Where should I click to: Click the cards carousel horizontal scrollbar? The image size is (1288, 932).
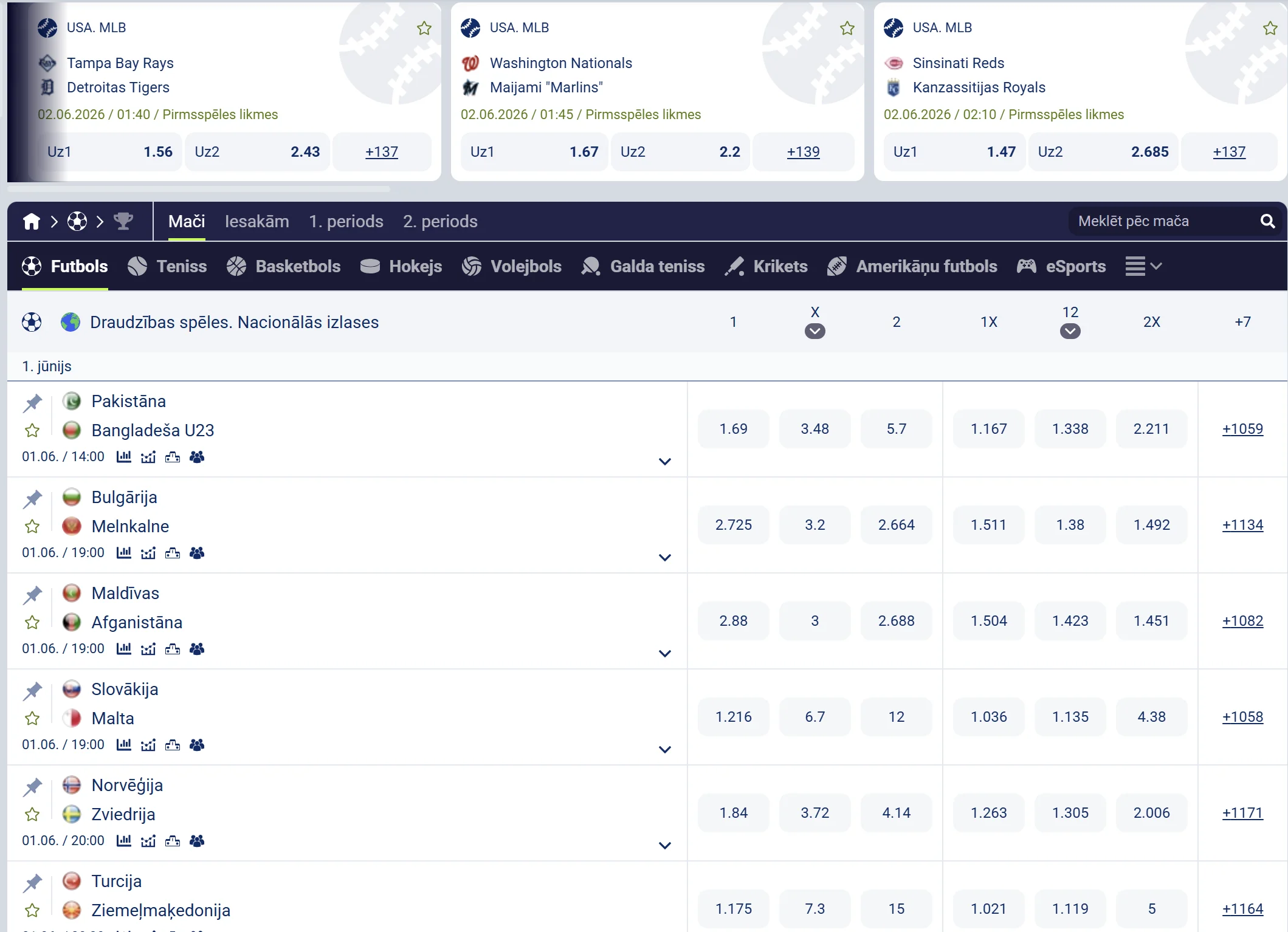[199, 189]
